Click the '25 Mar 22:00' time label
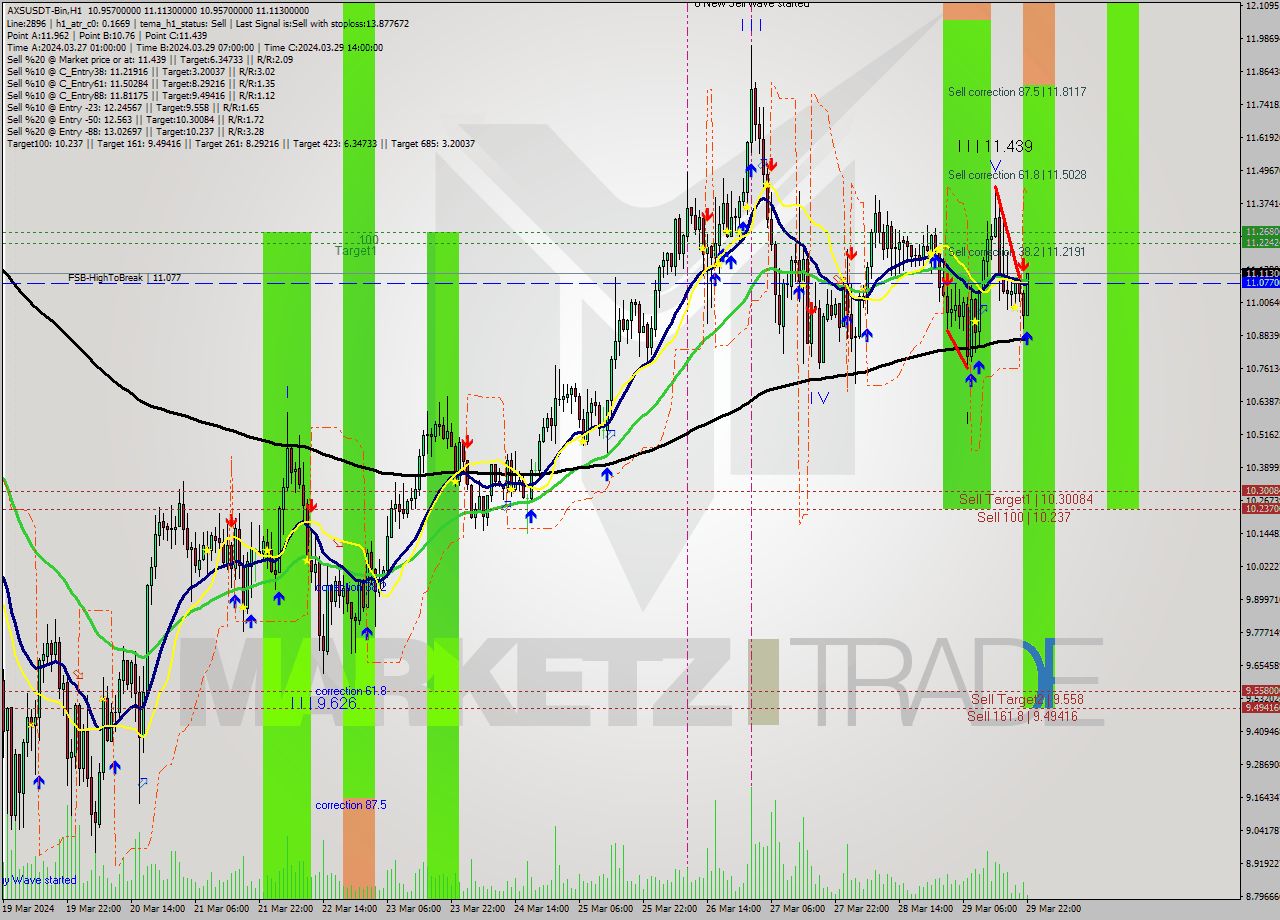The height and width of the screenshot is (920, 1280). [x=670, y=909]
